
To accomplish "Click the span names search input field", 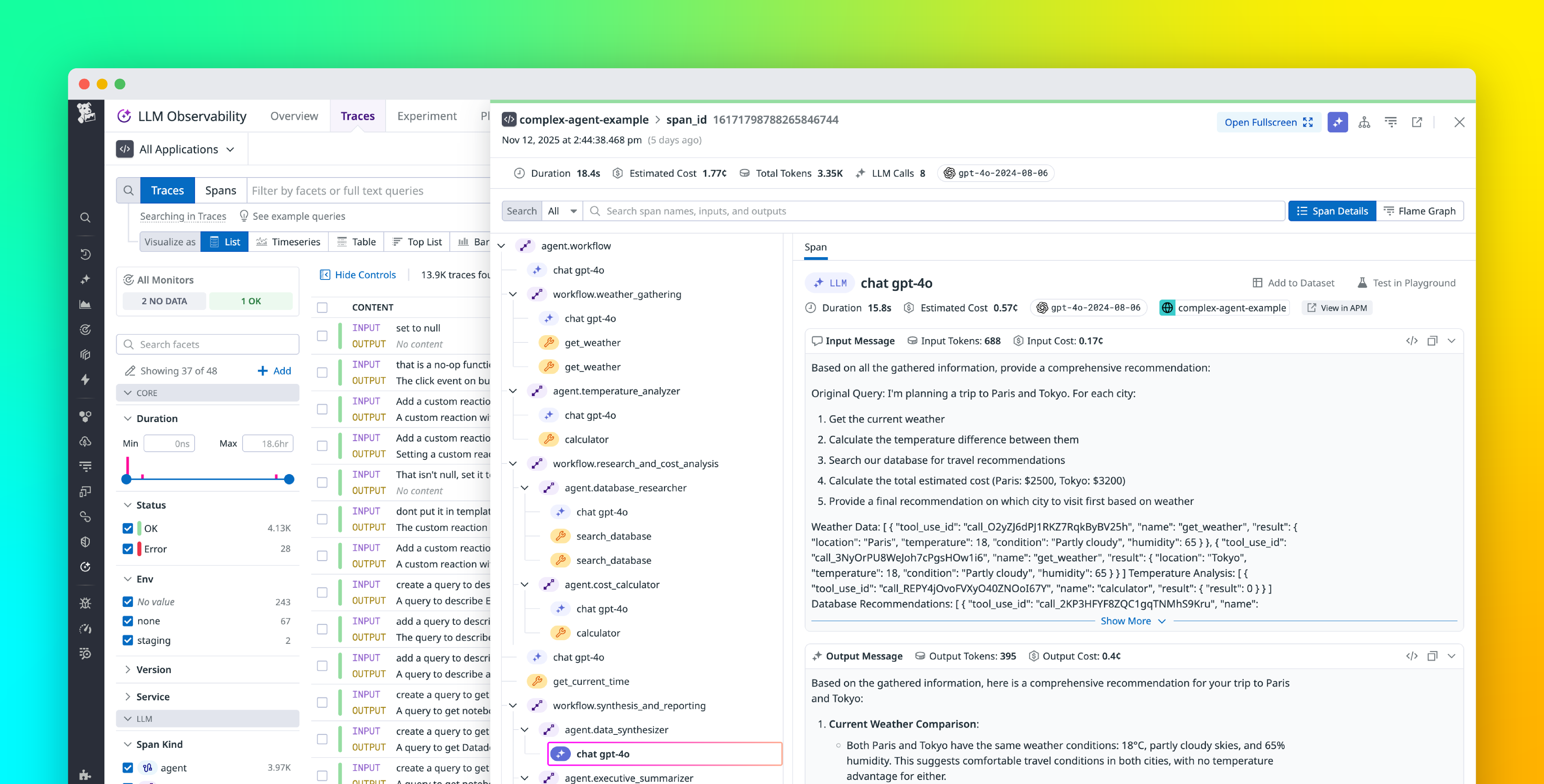I will tap(839, 210).
